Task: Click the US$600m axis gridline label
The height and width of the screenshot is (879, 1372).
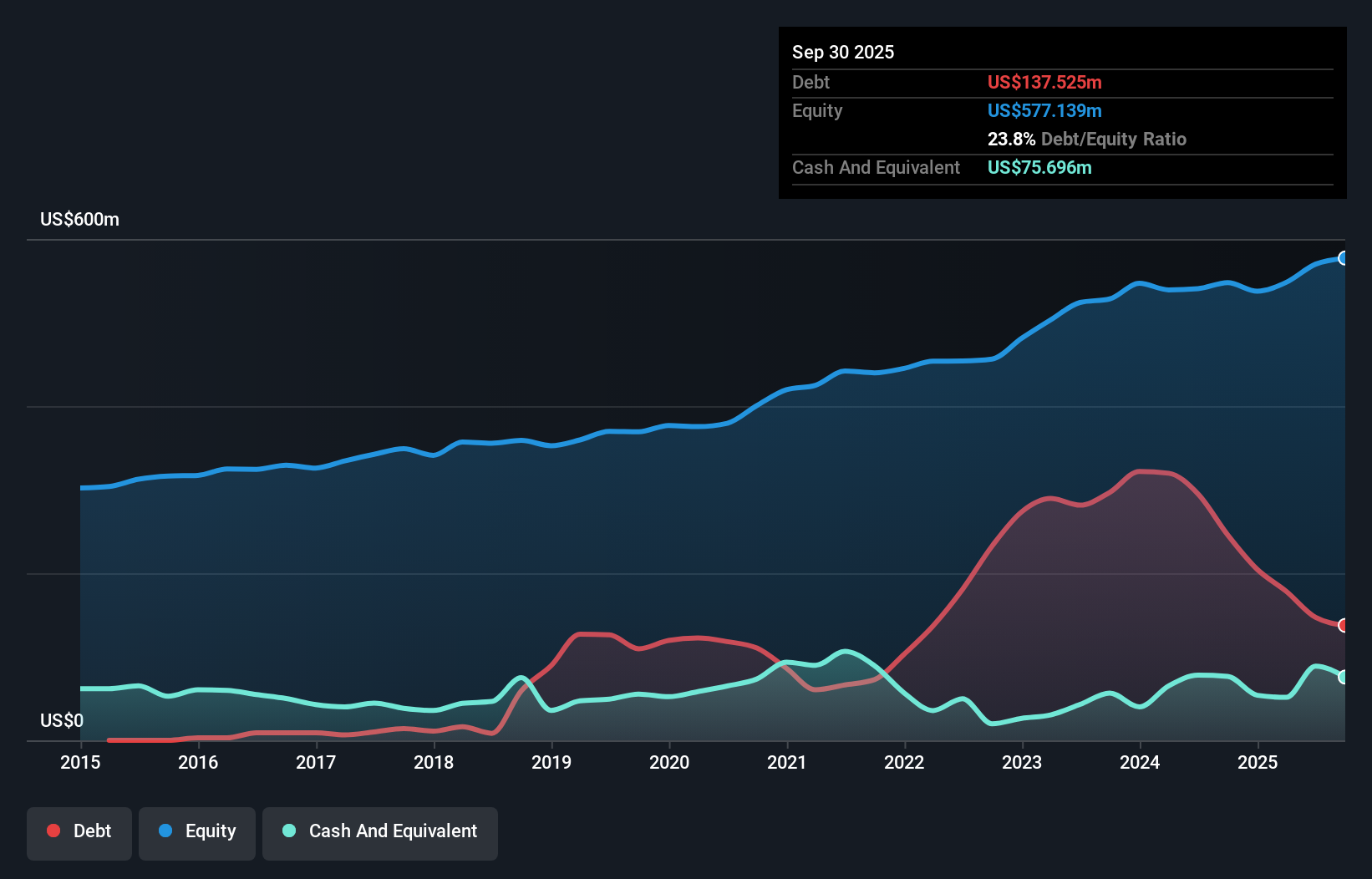Action: [79, 219]
